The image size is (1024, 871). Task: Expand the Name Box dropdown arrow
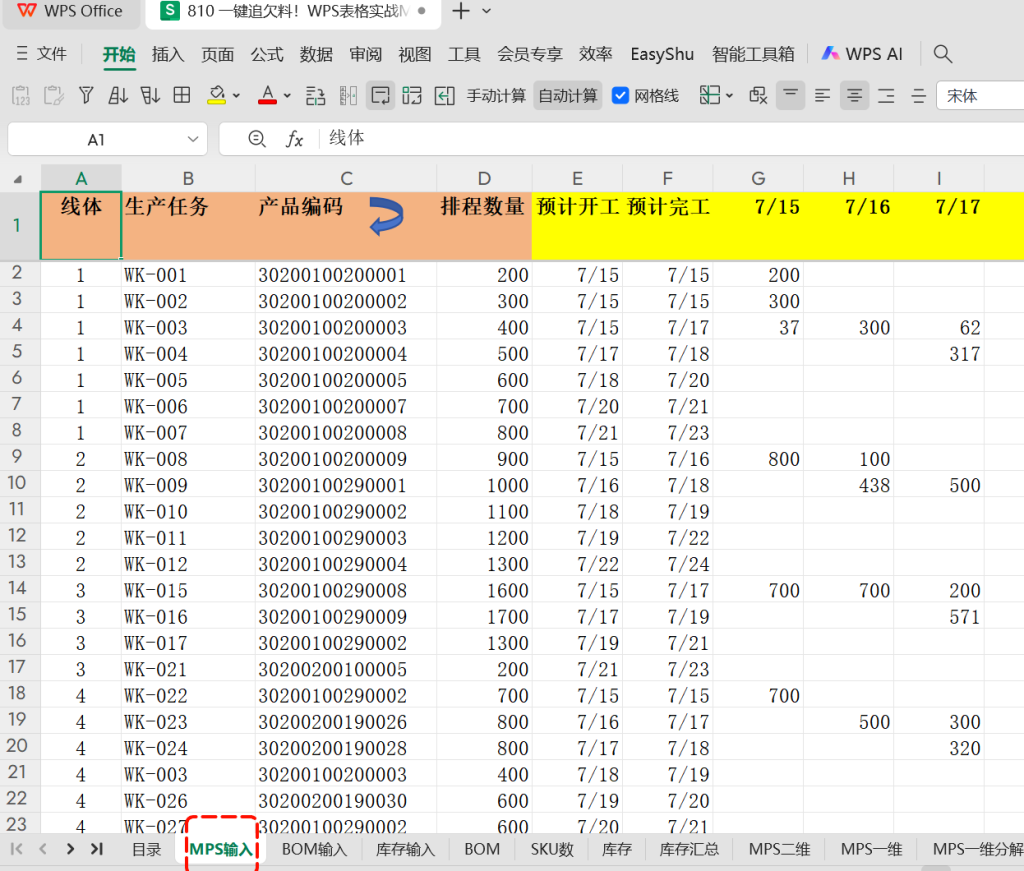pyautogui.click(x=193, y=139)
